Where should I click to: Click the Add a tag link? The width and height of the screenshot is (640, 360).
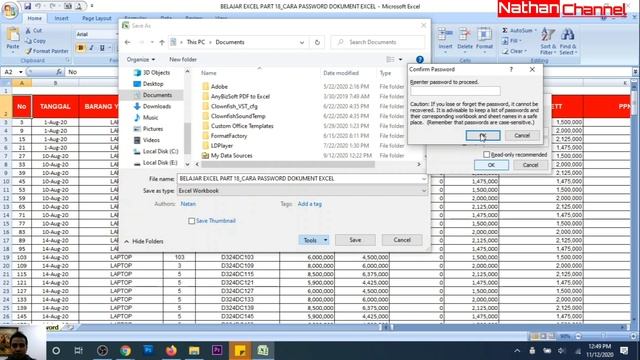[309, 204]
